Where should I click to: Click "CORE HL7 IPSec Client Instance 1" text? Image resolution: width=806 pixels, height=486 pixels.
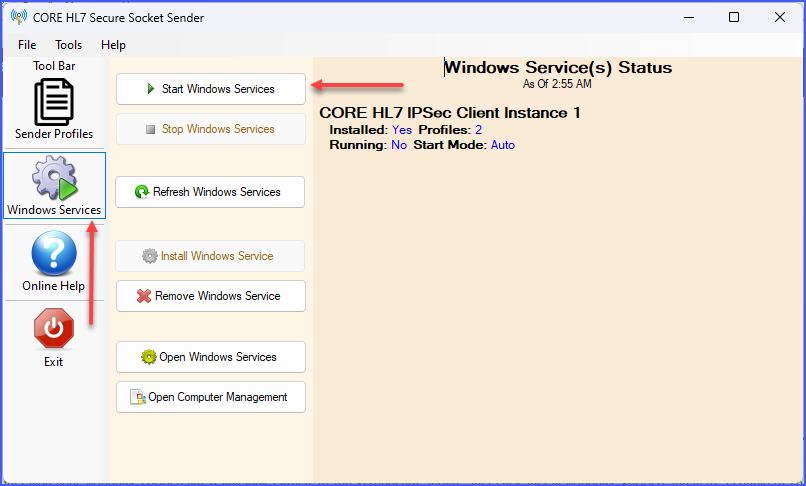point(450,113)
